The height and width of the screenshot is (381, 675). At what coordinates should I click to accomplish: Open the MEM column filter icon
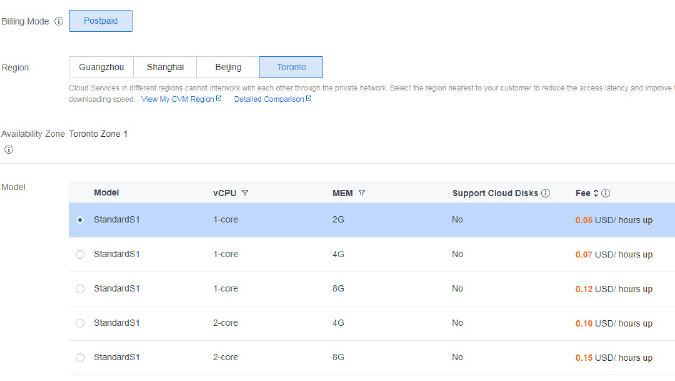click(x=362, y=193)
